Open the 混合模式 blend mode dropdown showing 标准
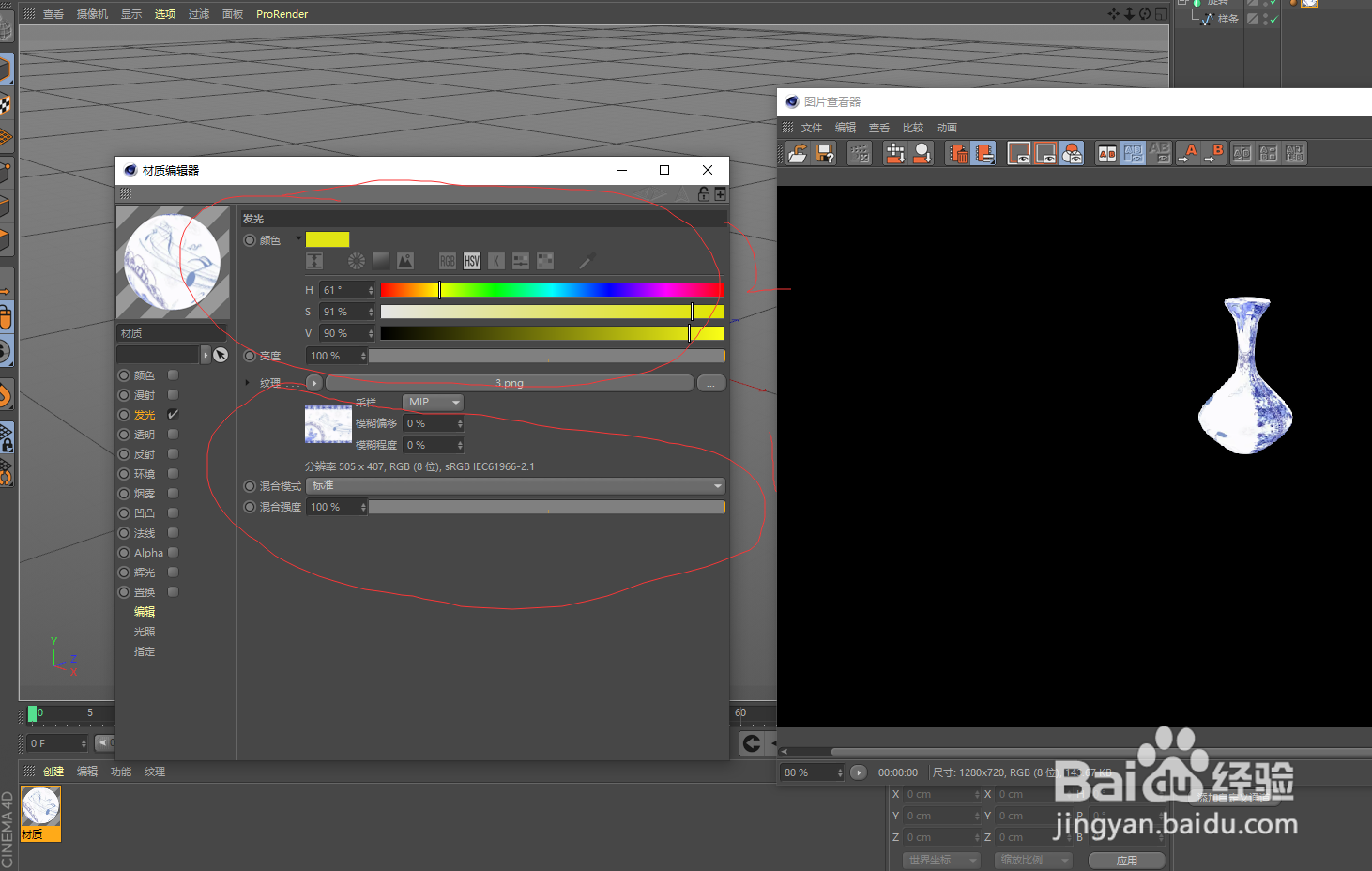Viewport: 1372px width, 871px height. coord(515,485)
